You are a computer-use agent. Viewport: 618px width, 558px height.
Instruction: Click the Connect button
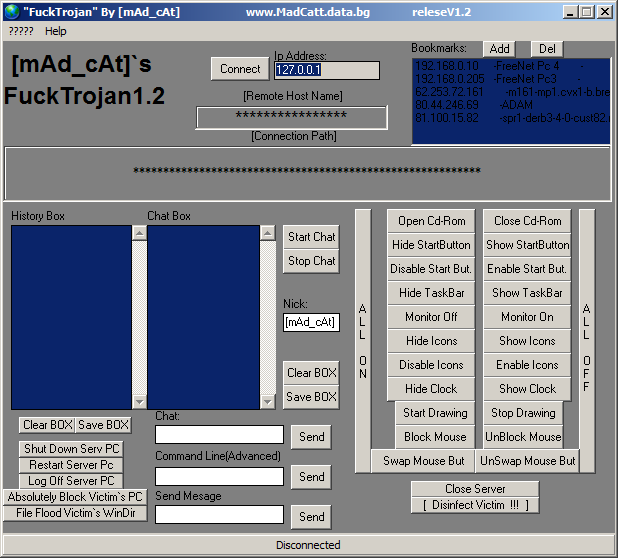pyautogui.click(x=240, y=69)
